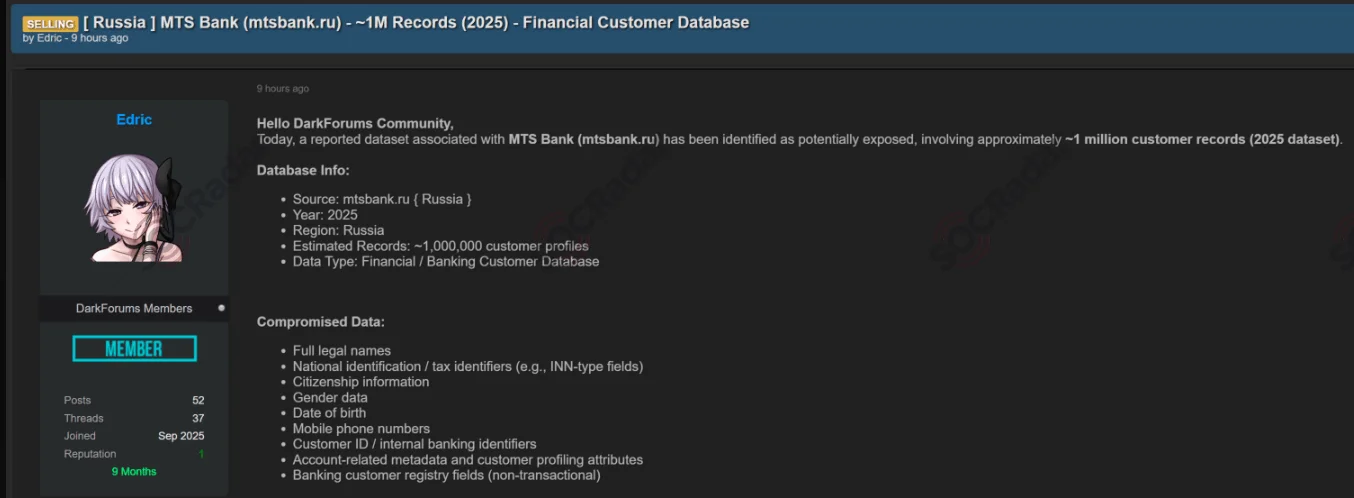Screen dimensions: 1354x498
Task: Click the 'National identification / tax identifiers' item
Action: point(468,366)
